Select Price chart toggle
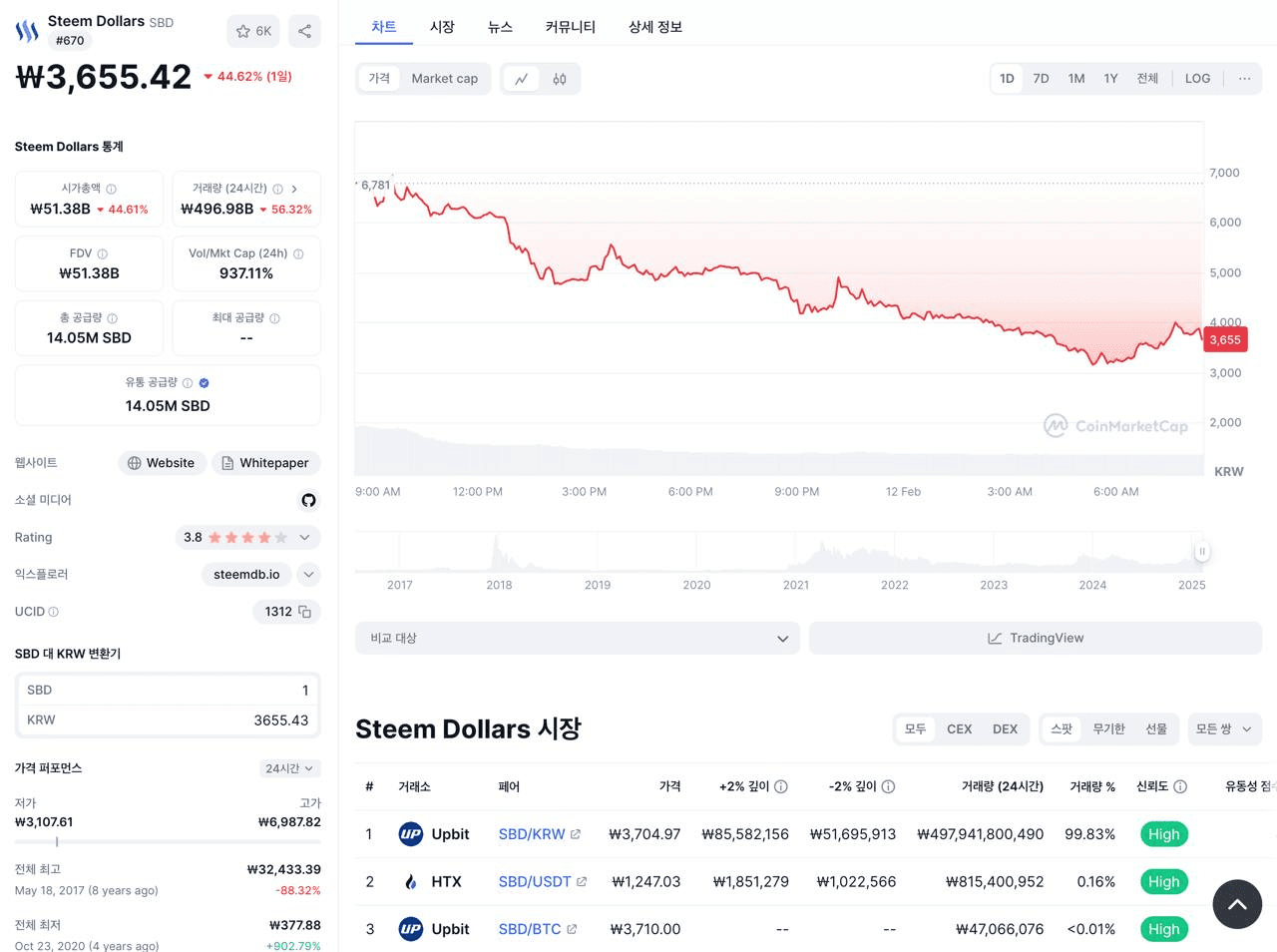Screen dimensions: 1277x952 tap(379, 79)
